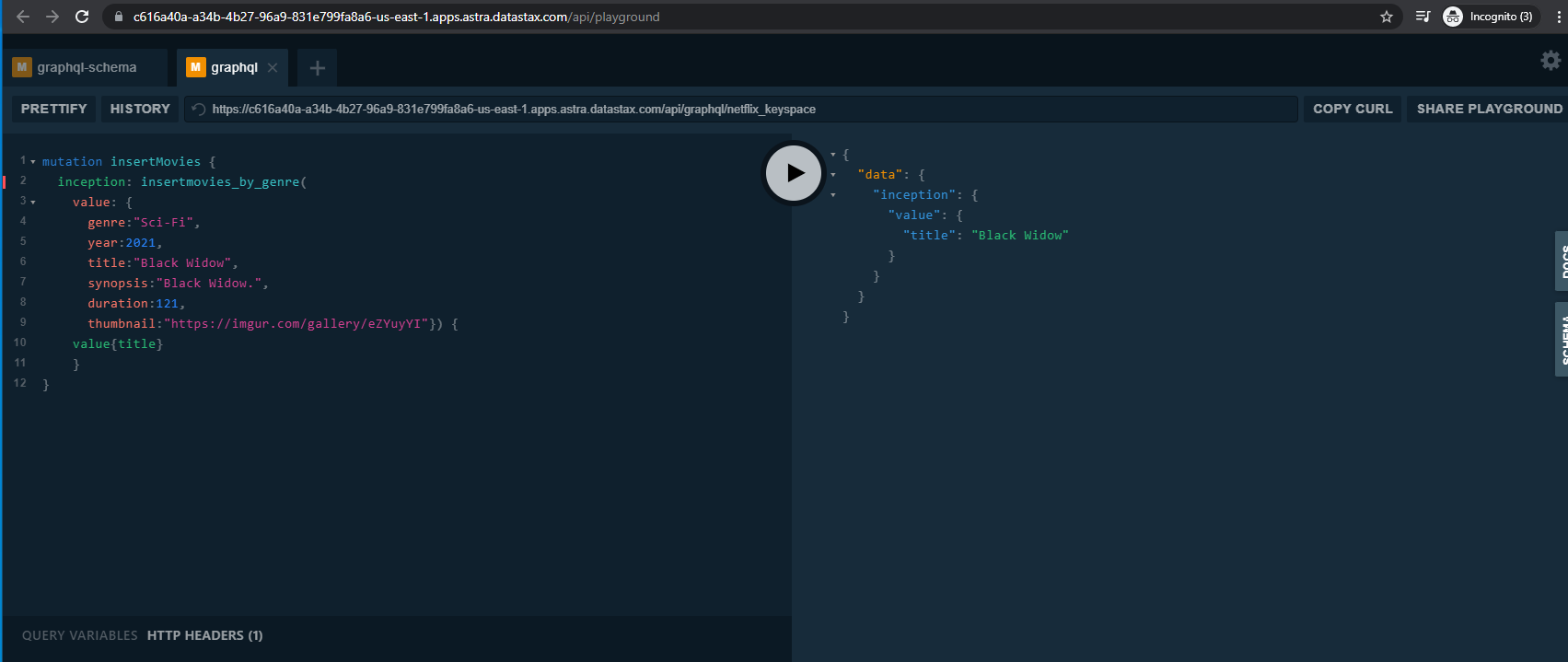The width and height of the screenshot is (1568, 662).
Task: Click graphql tab orange M icon
Action: pyautogui.click(x=195, y=67)
